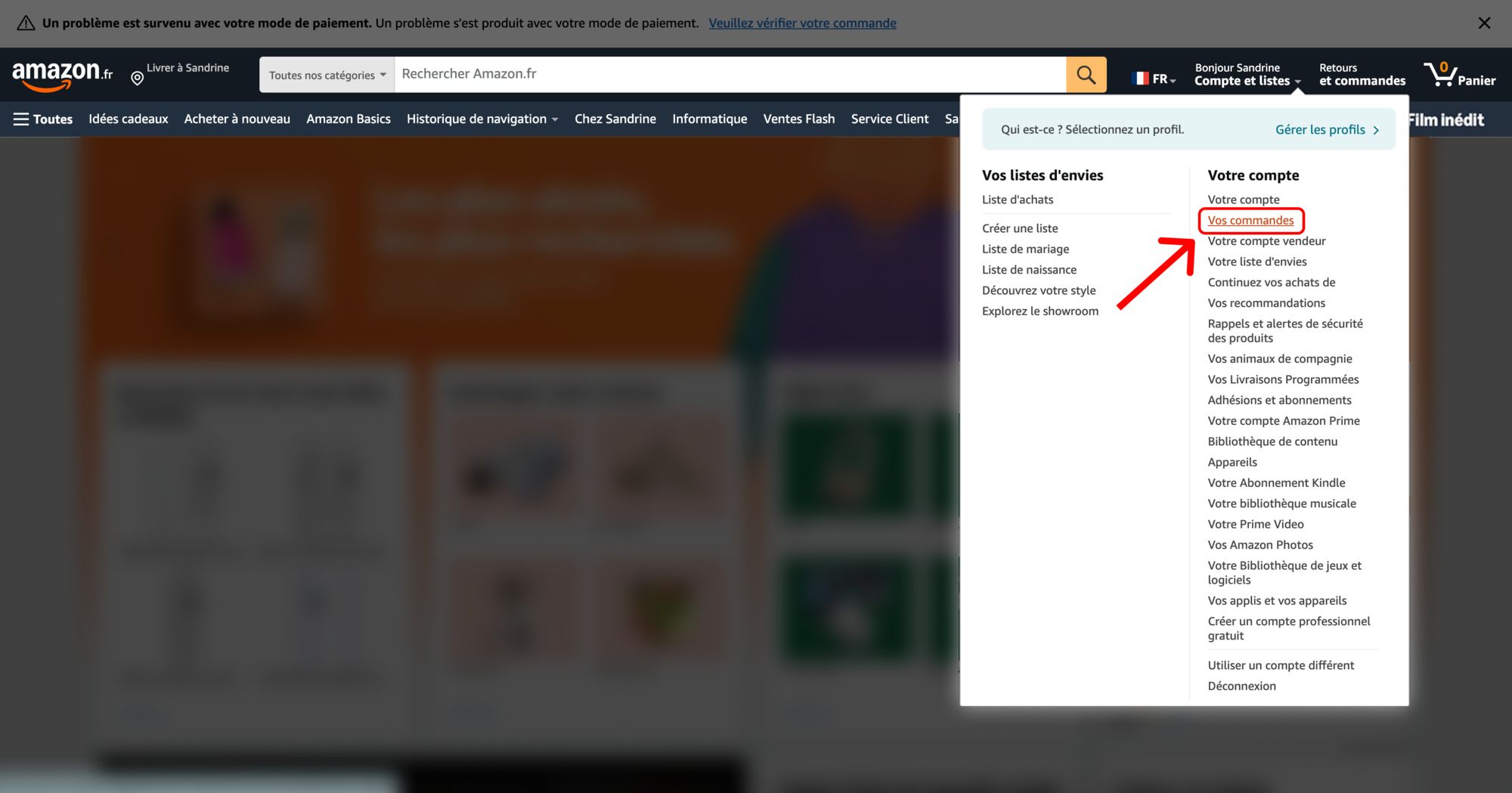Image resolution: width=1512 pixels, height=793 pixels.
Task: Expand 'Historique de navigation' dropdown
Action: pyautogui.click(x=482, y=119)
